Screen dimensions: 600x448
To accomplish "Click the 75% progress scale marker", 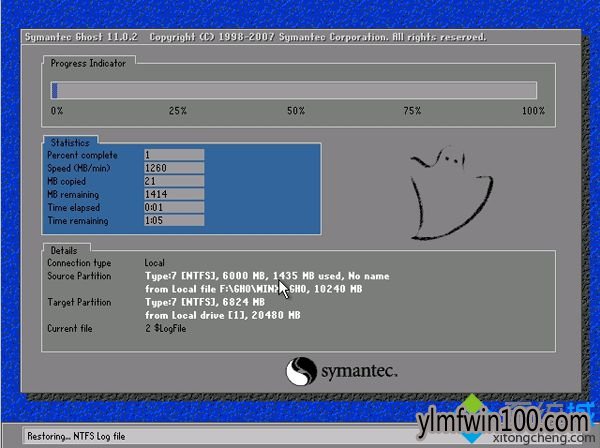I will click(412, 111).
